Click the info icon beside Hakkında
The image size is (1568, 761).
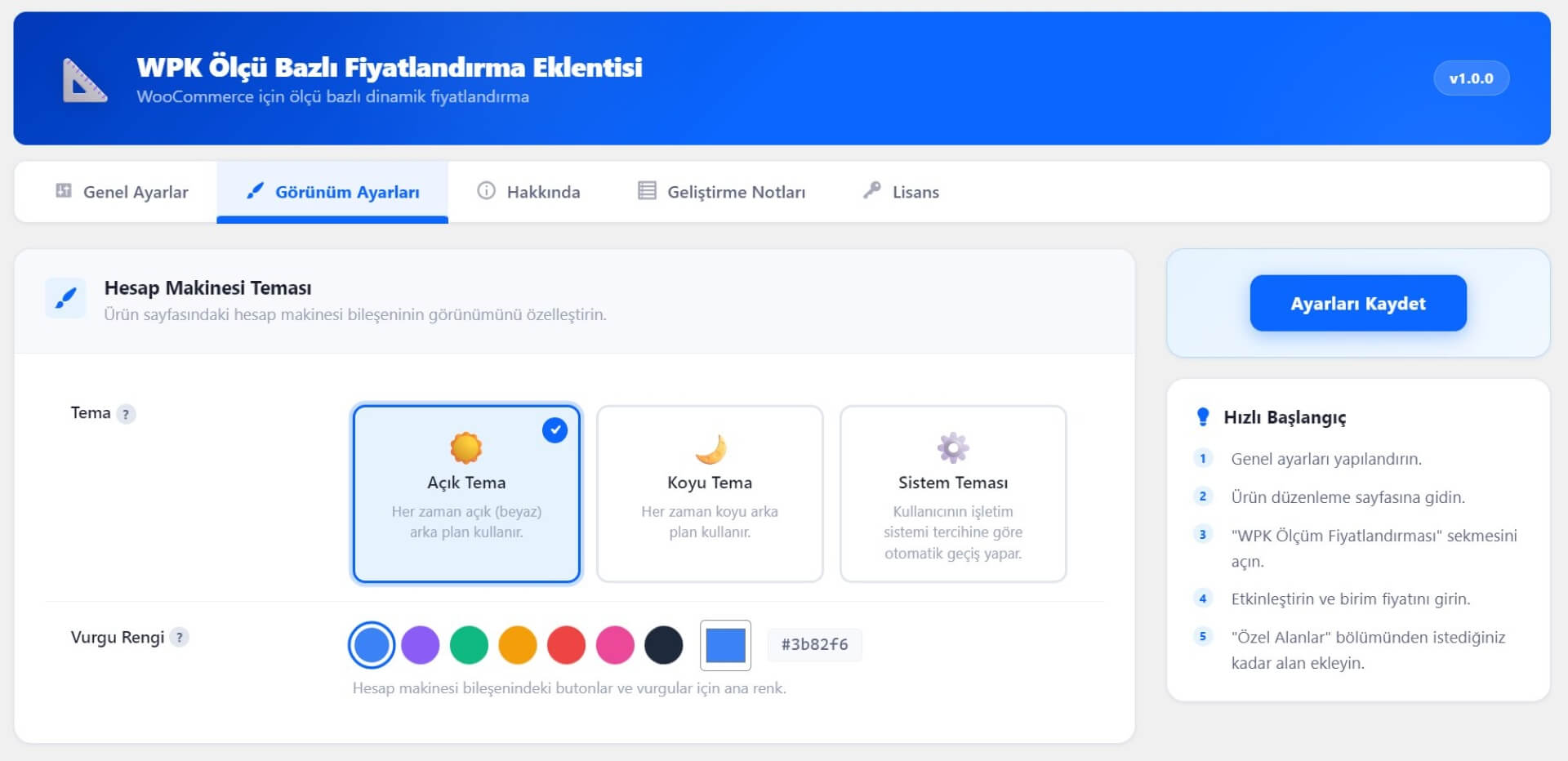click(486, 191)
